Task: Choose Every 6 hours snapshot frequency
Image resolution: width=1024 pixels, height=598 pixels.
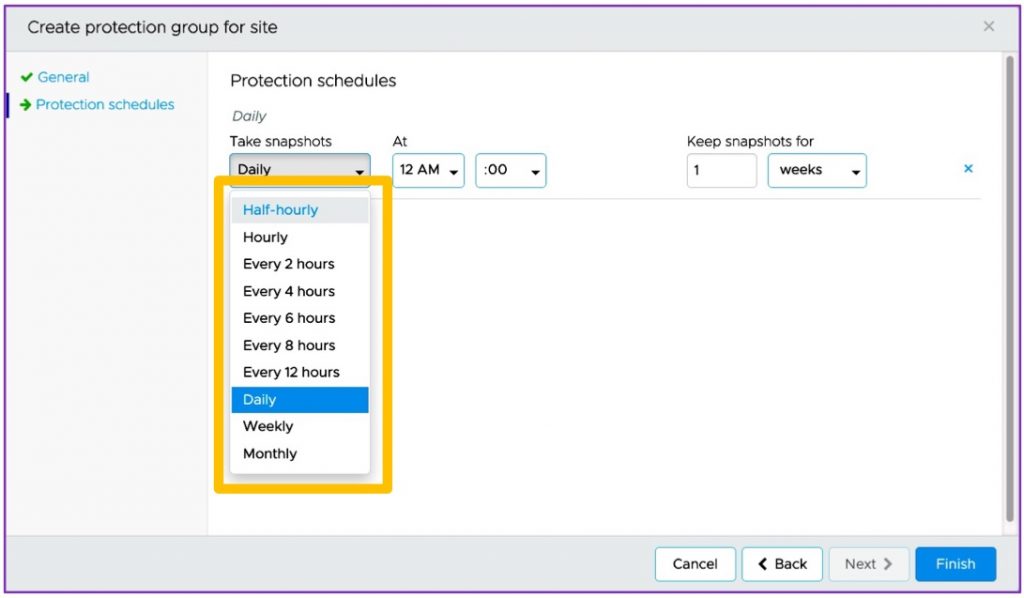Action: tap(289, 318)
